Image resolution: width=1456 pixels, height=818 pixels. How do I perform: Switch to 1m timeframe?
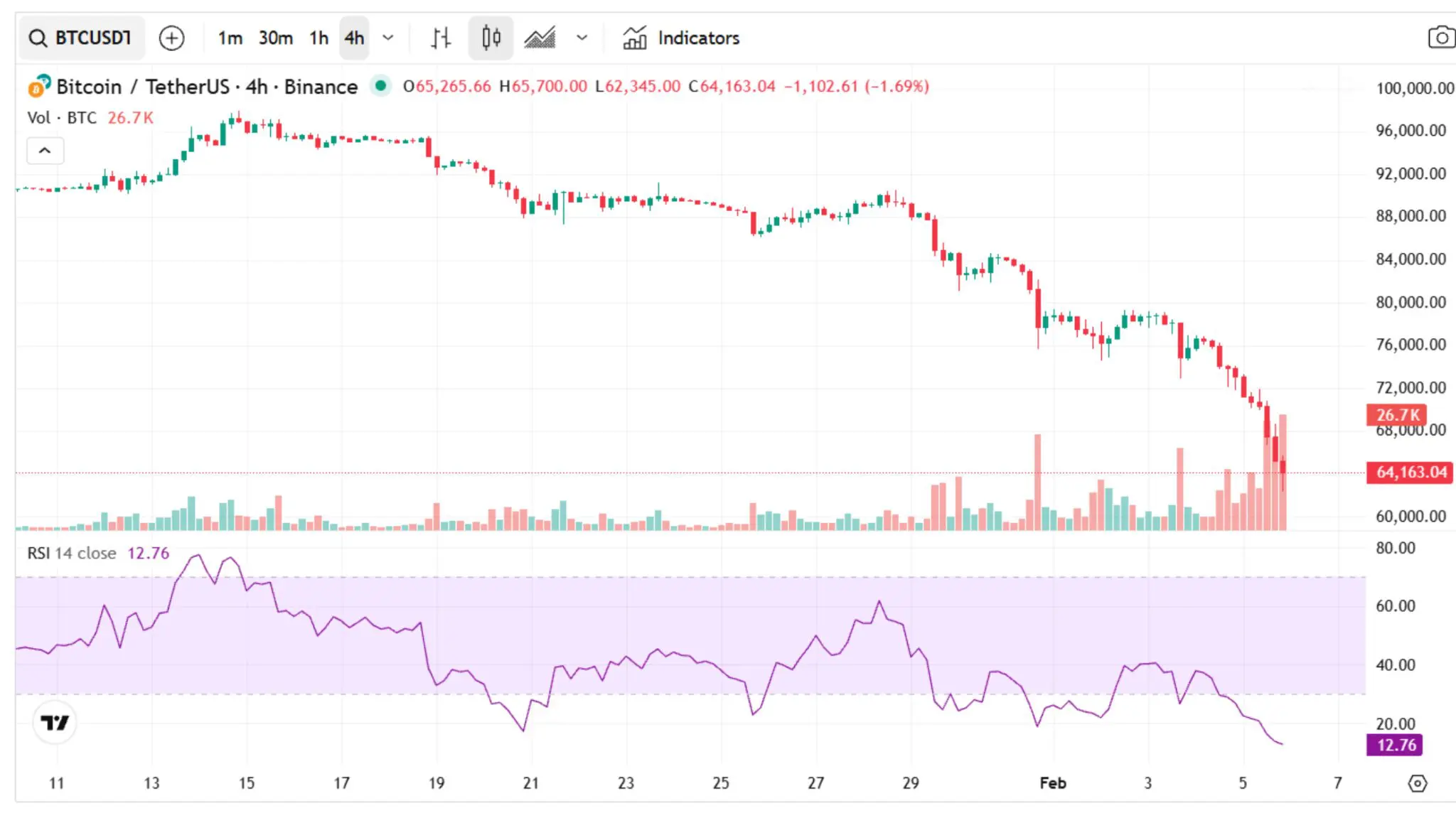click(x=230, y=38)
